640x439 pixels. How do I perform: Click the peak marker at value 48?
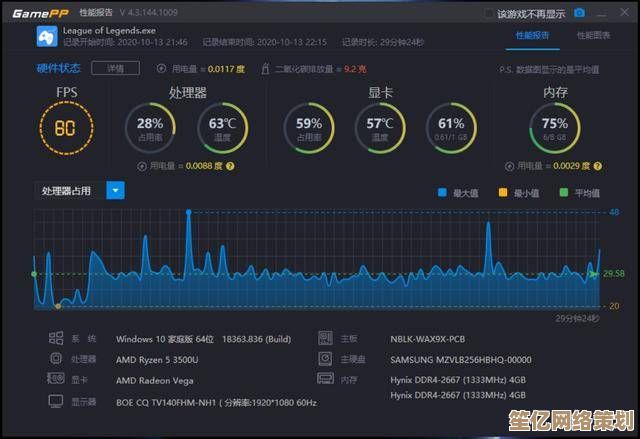(x=189, y=212)
